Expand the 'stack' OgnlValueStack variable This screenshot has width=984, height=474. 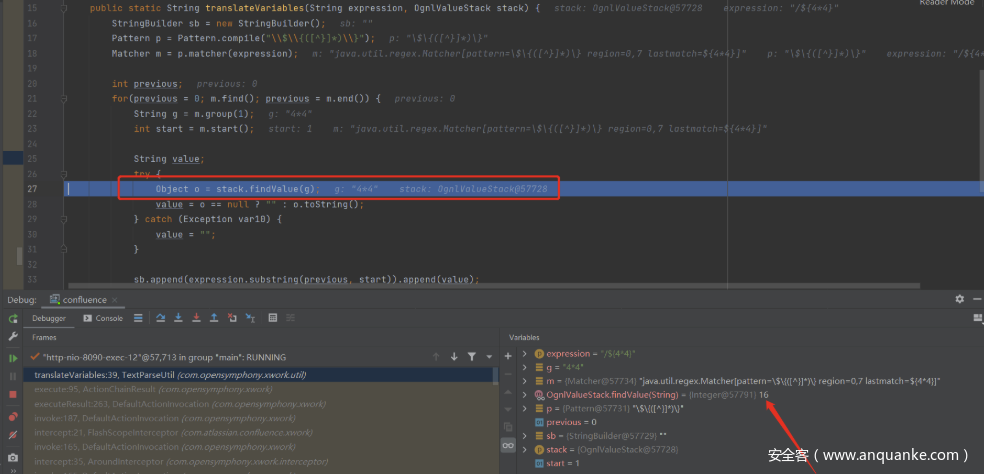(524, 450)
